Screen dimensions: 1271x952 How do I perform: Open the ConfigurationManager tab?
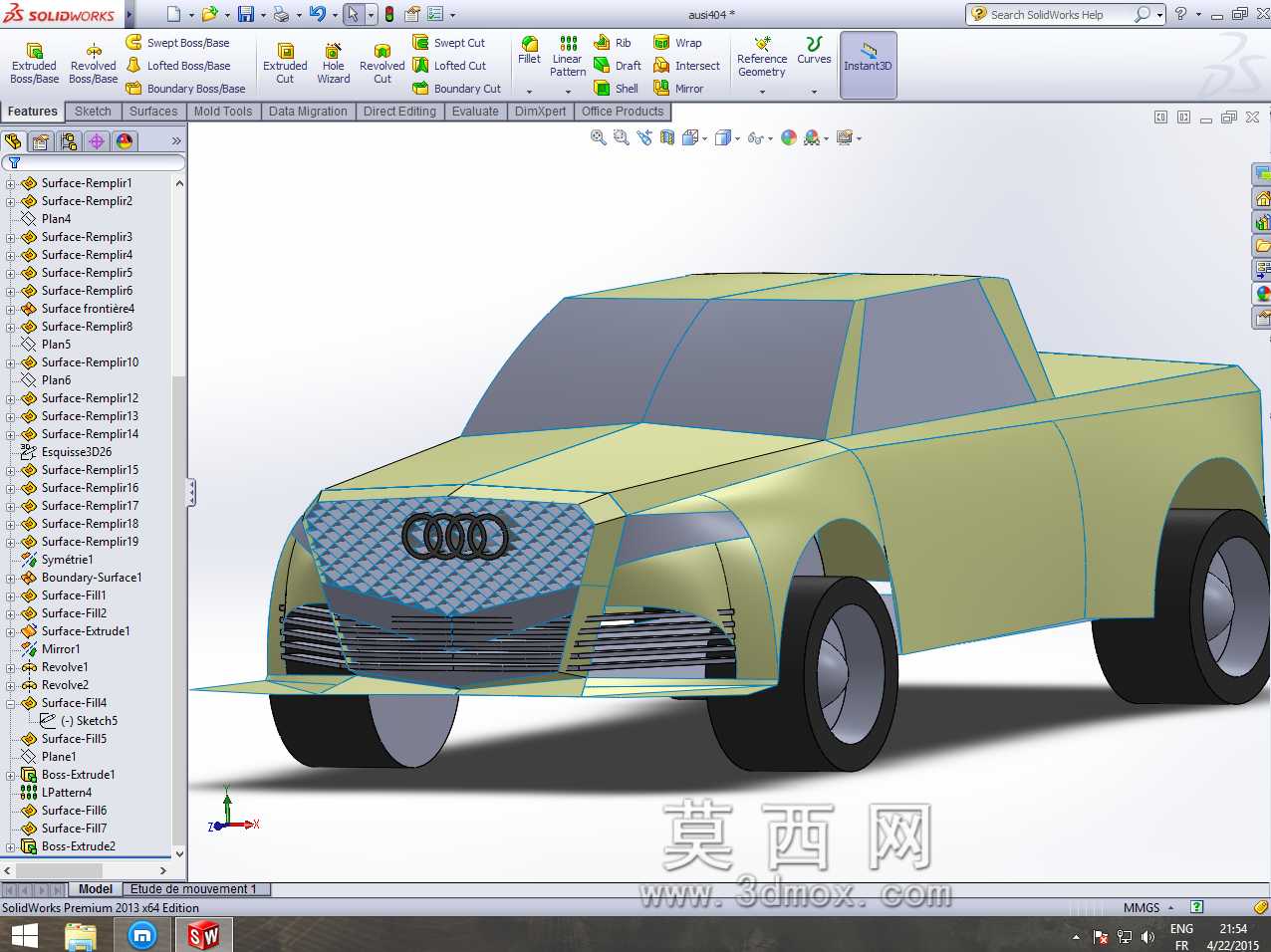(69, 141)
